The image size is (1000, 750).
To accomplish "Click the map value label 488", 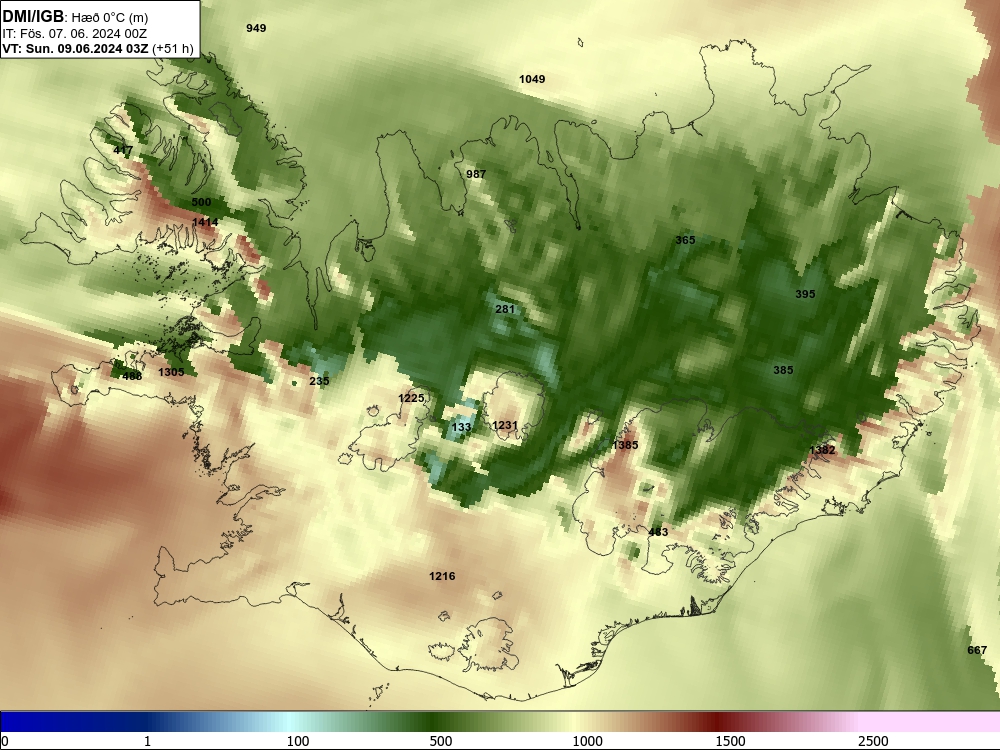I will (132, 376).
